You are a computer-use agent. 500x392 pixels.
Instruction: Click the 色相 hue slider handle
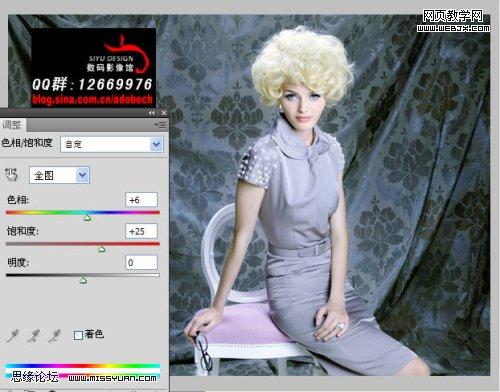click(x=87, y=218)
